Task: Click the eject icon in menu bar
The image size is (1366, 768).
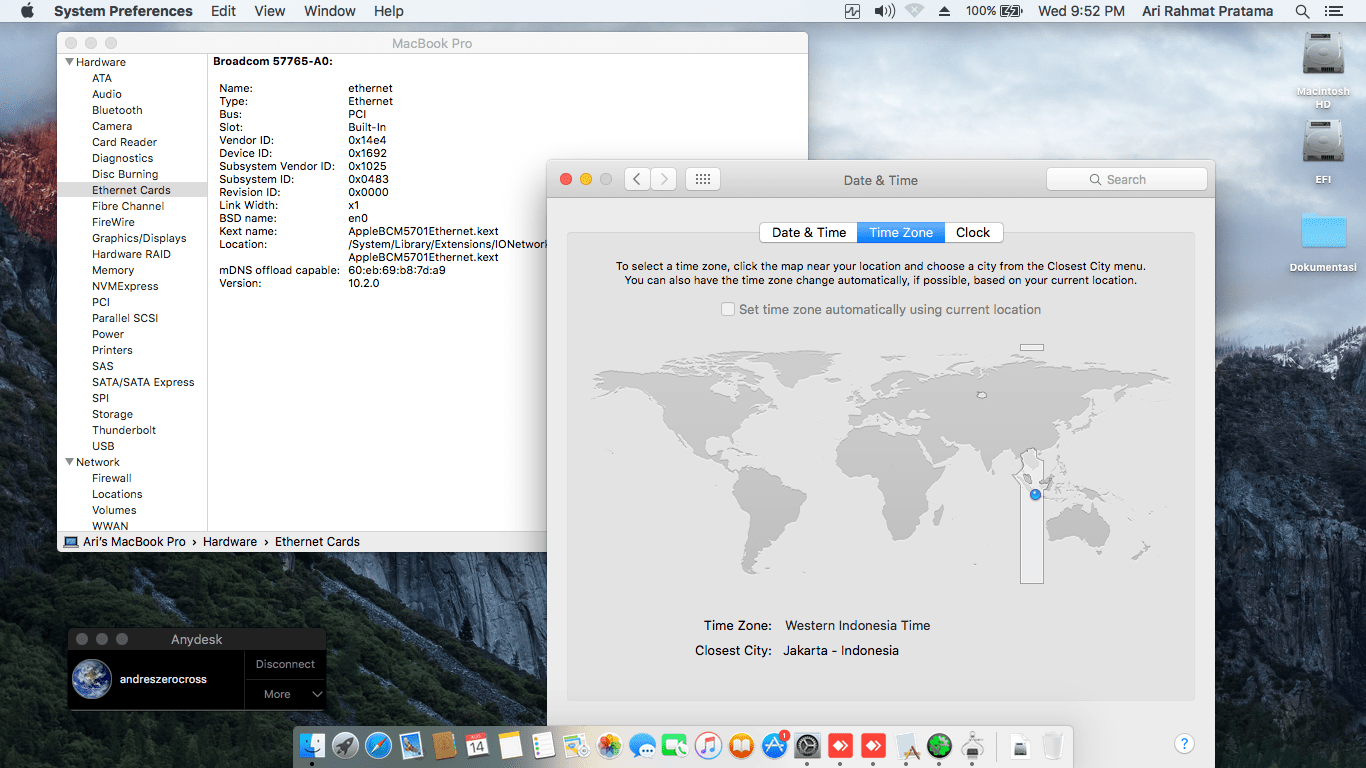Action: coord(944,11)
